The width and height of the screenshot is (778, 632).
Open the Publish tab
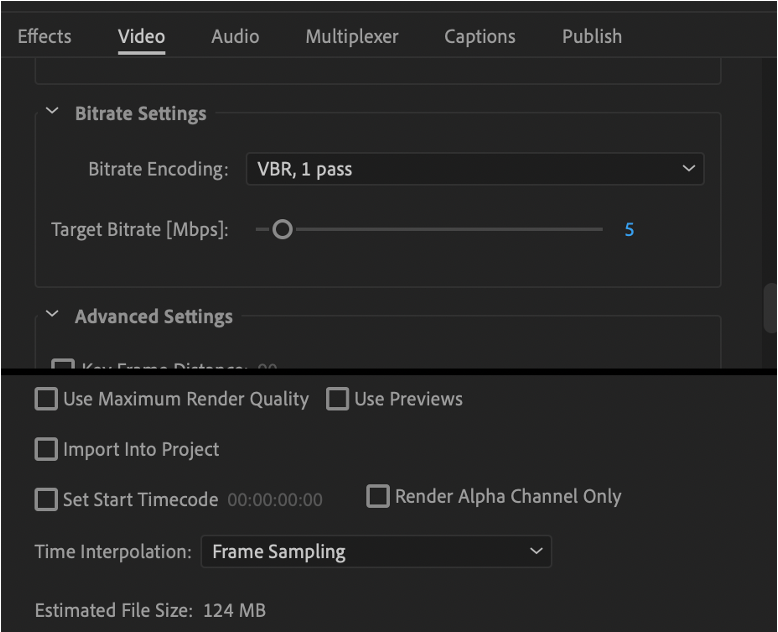click(591, 36)
